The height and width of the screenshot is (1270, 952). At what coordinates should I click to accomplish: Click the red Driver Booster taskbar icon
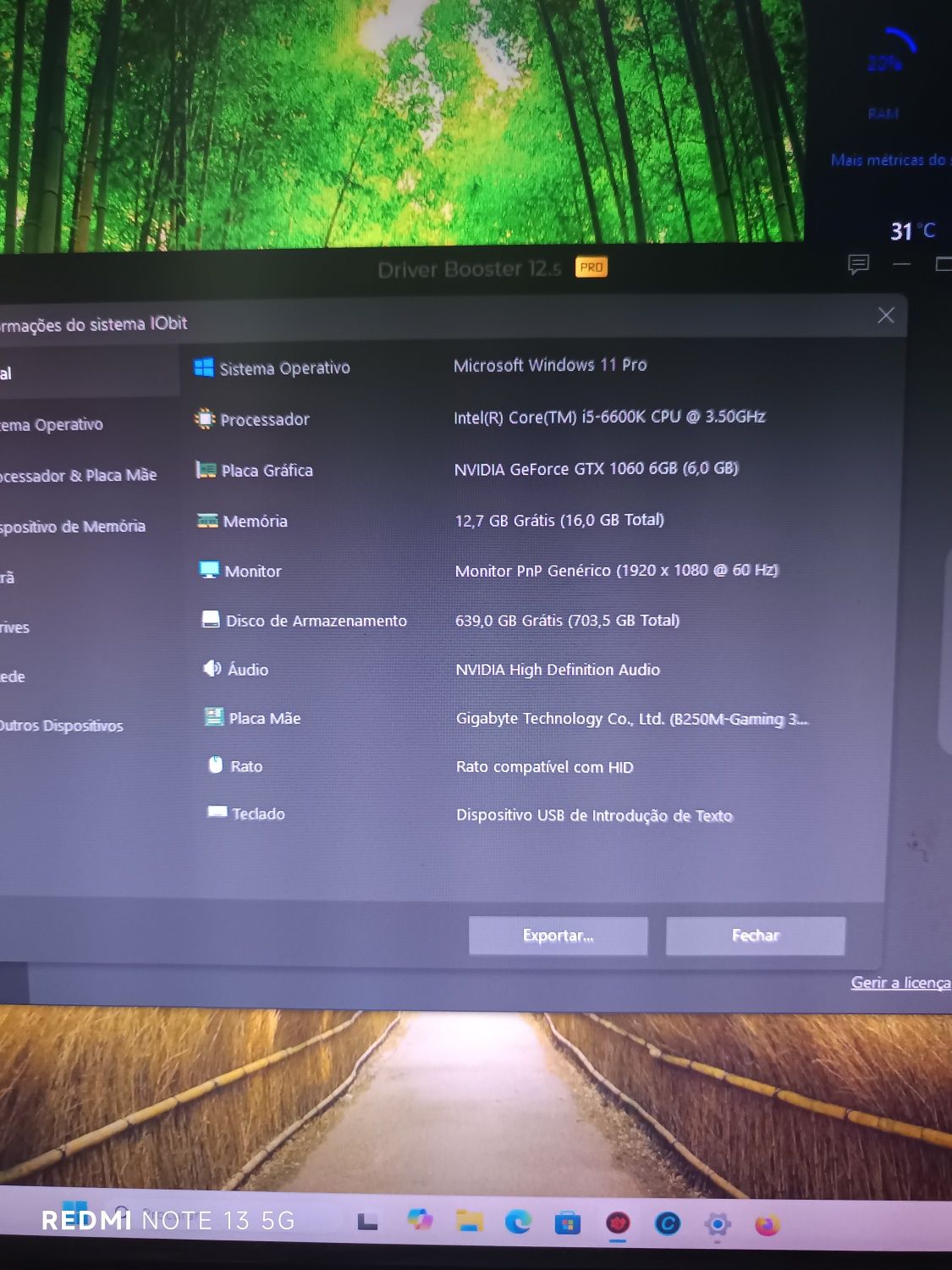pos(618,1223)
